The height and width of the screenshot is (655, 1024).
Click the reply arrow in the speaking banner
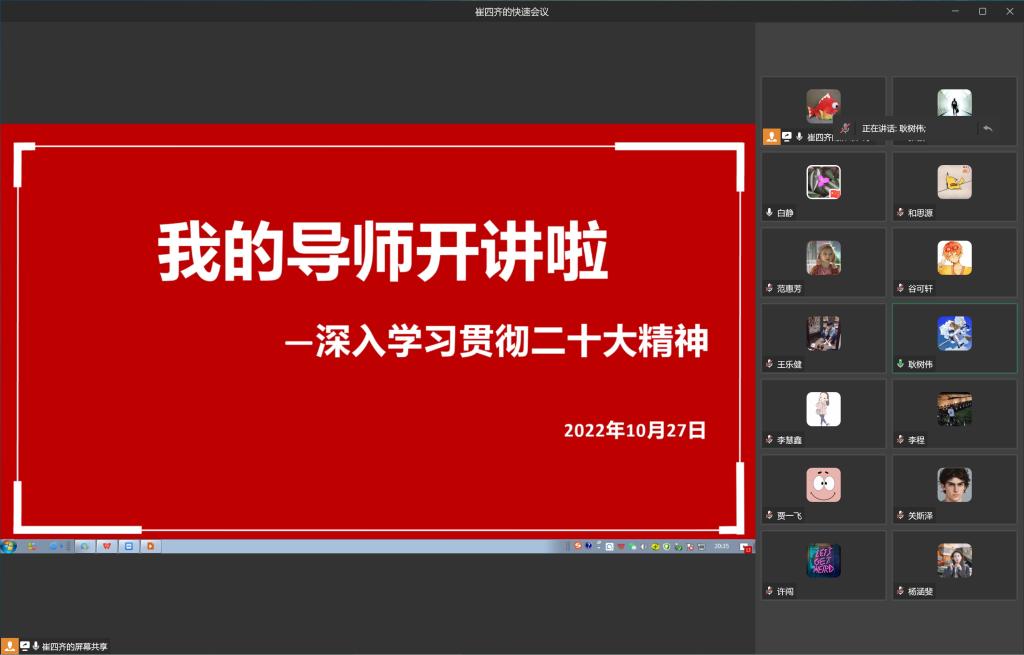[987, 128]
